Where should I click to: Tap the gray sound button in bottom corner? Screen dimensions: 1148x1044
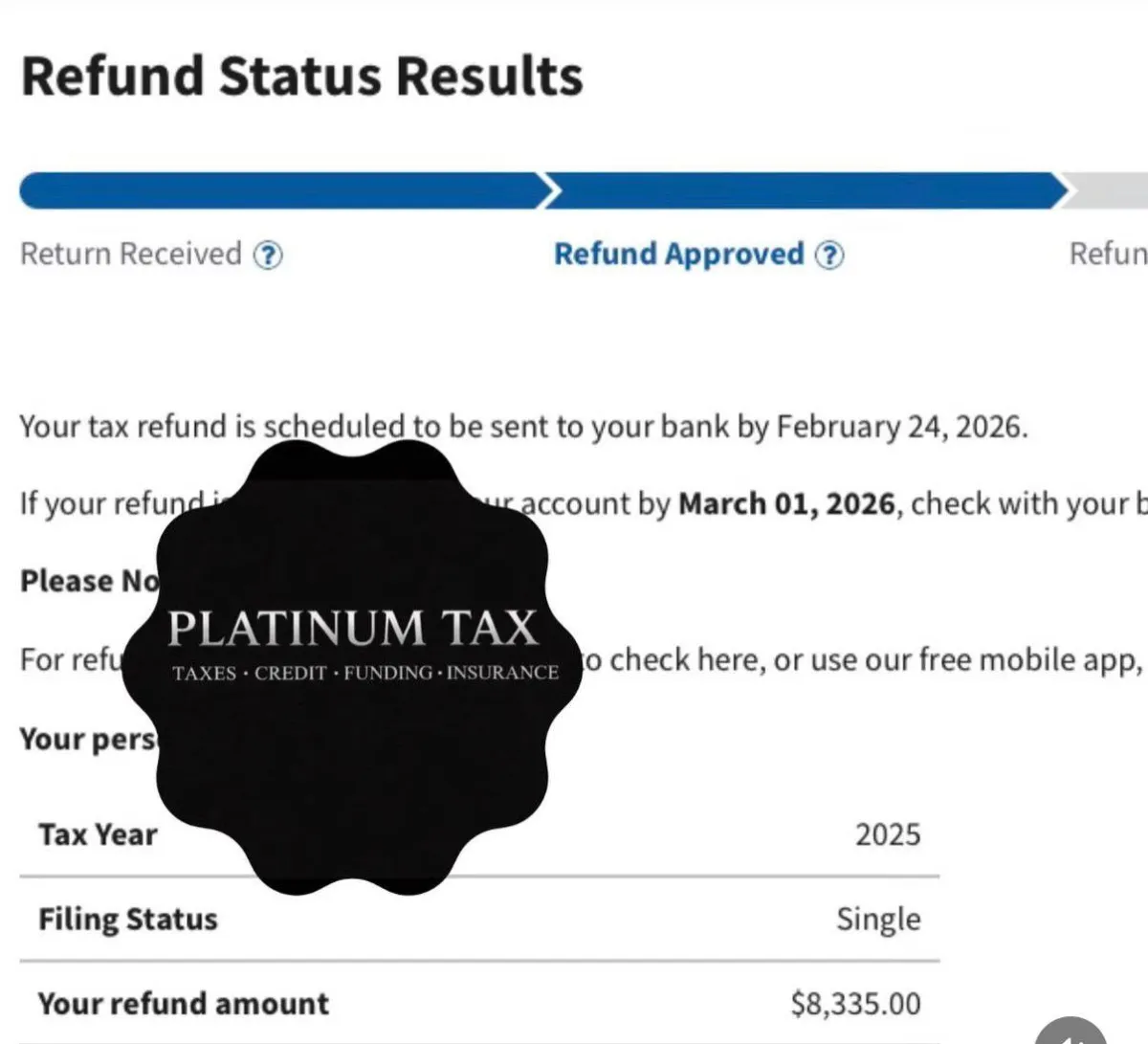click(1071, 1032)
